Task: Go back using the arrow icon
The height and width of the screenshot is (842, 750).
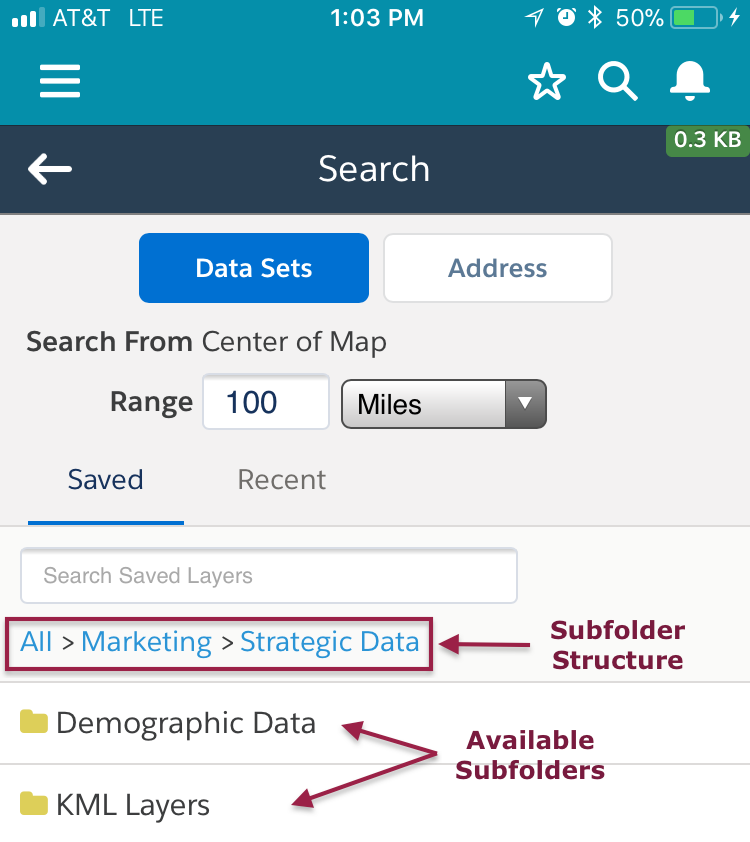Action: point(49,169)
